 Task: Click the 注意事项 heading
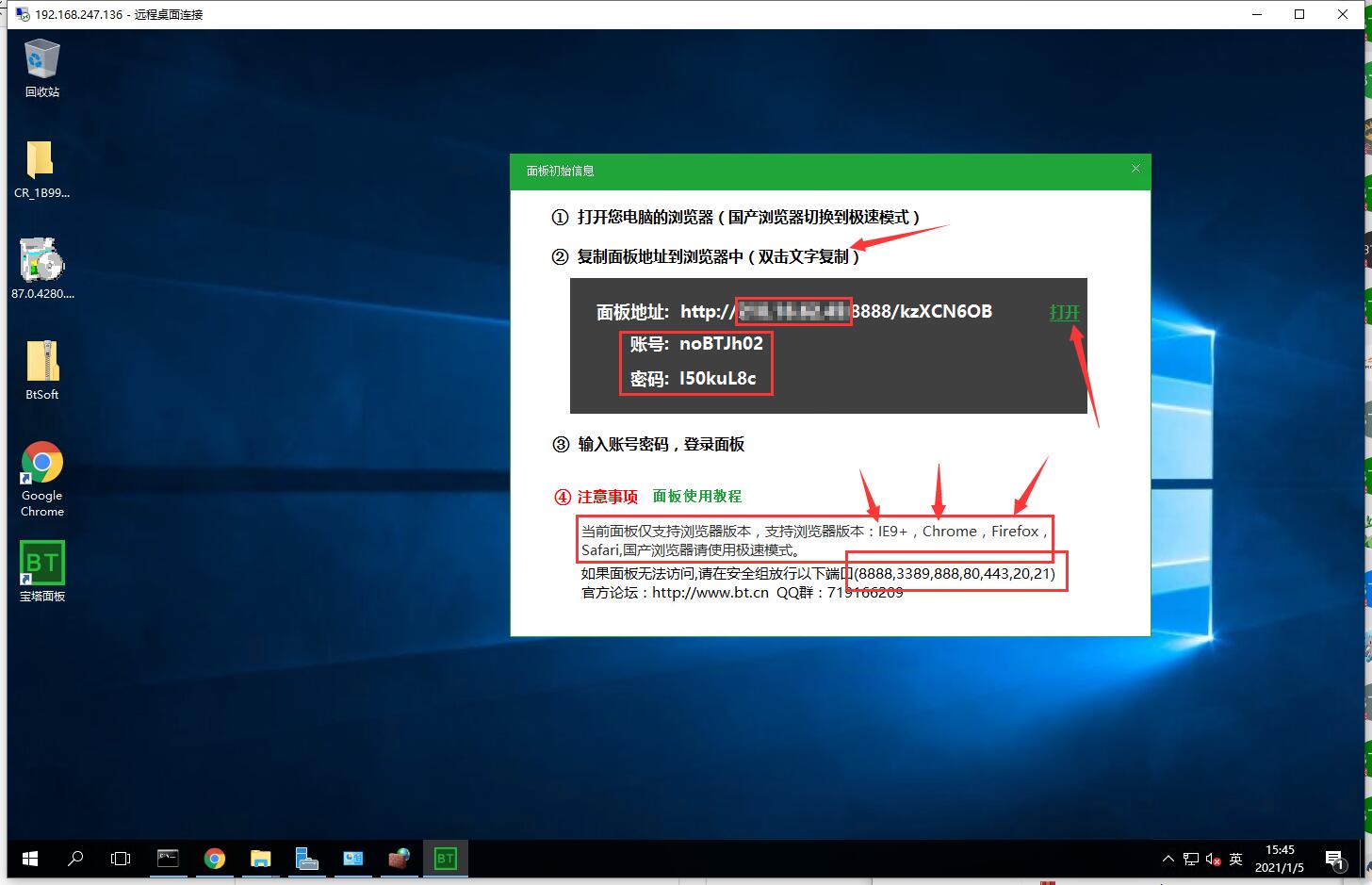coord(608,497)
